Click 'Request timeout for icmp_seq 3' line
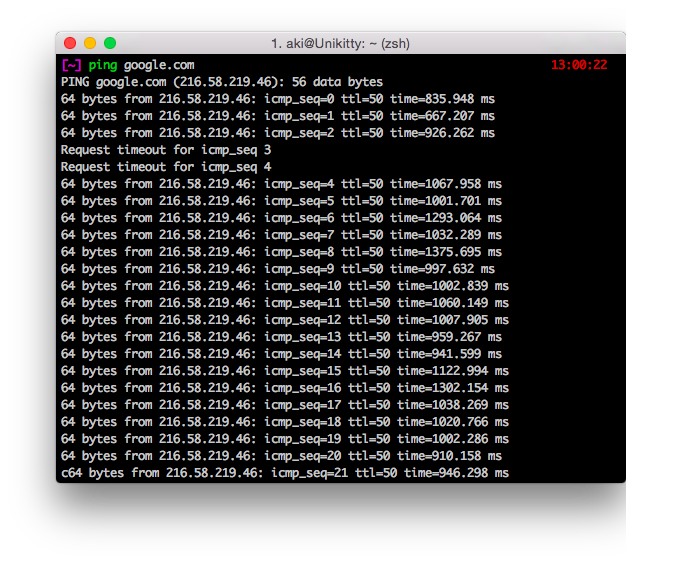 [x=166, y=150]
